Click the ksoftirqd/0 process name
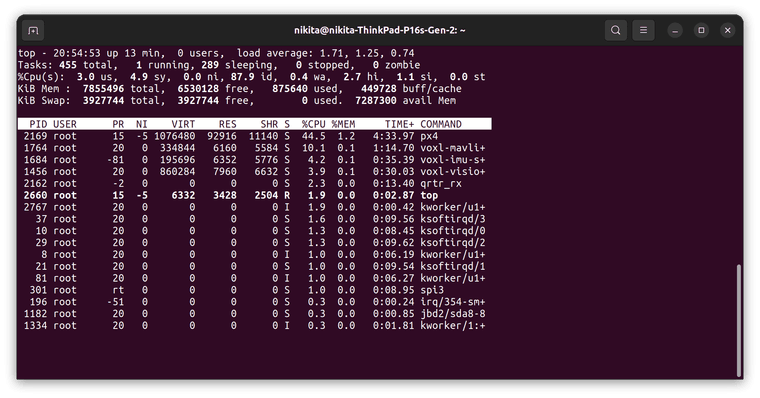The width and height of the screenshot is (760, 398). (x=453, y=231)
